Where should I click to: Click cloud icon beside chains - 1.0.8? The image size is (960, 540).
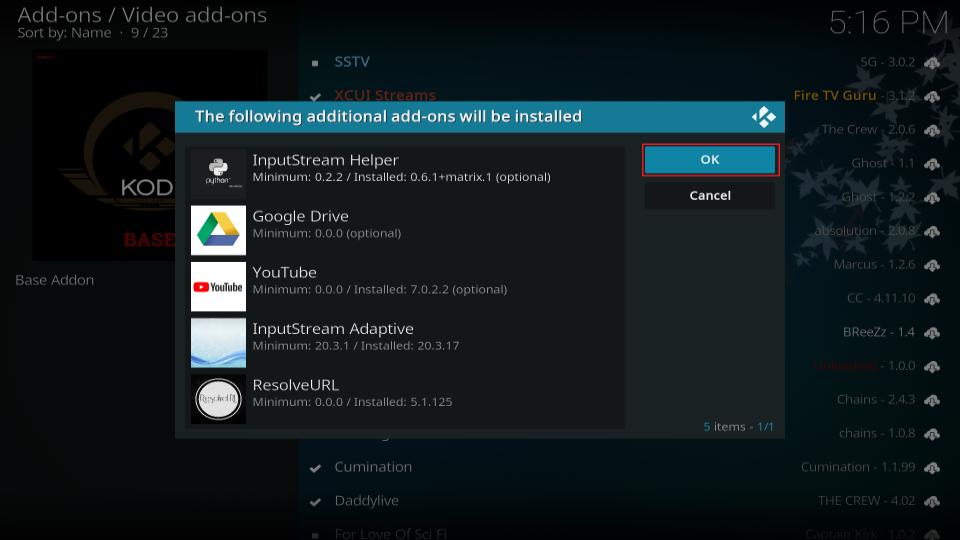(x=932, y=433)
